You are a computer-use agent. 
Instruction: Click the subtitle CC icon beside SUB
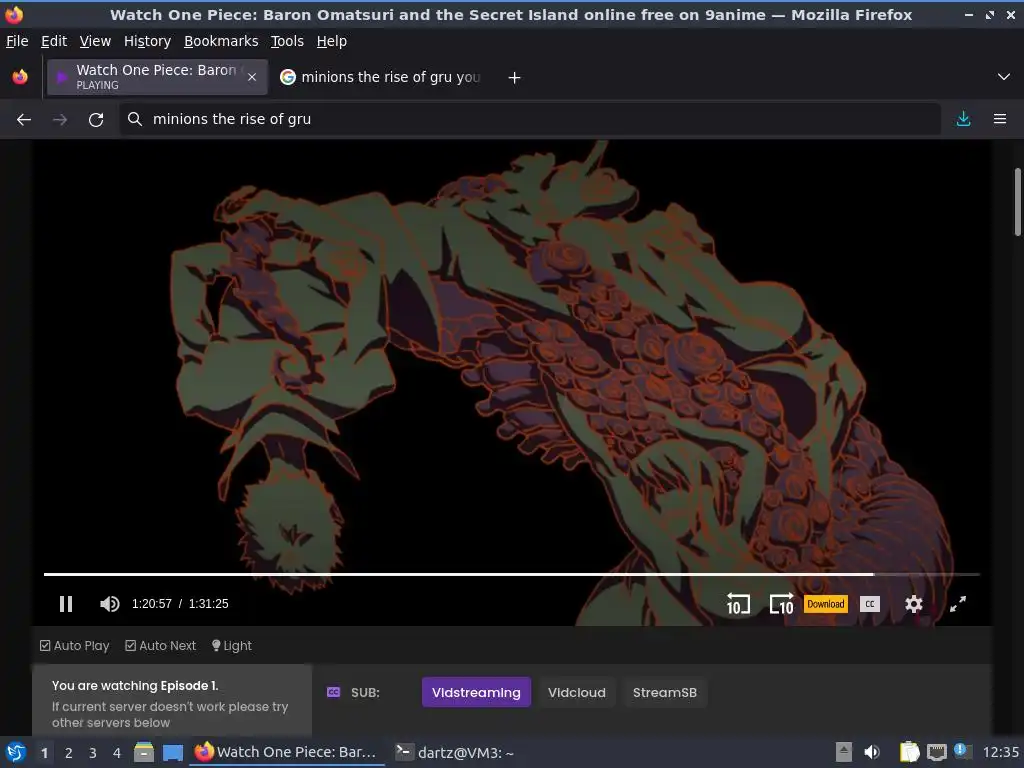click(333, 692)
